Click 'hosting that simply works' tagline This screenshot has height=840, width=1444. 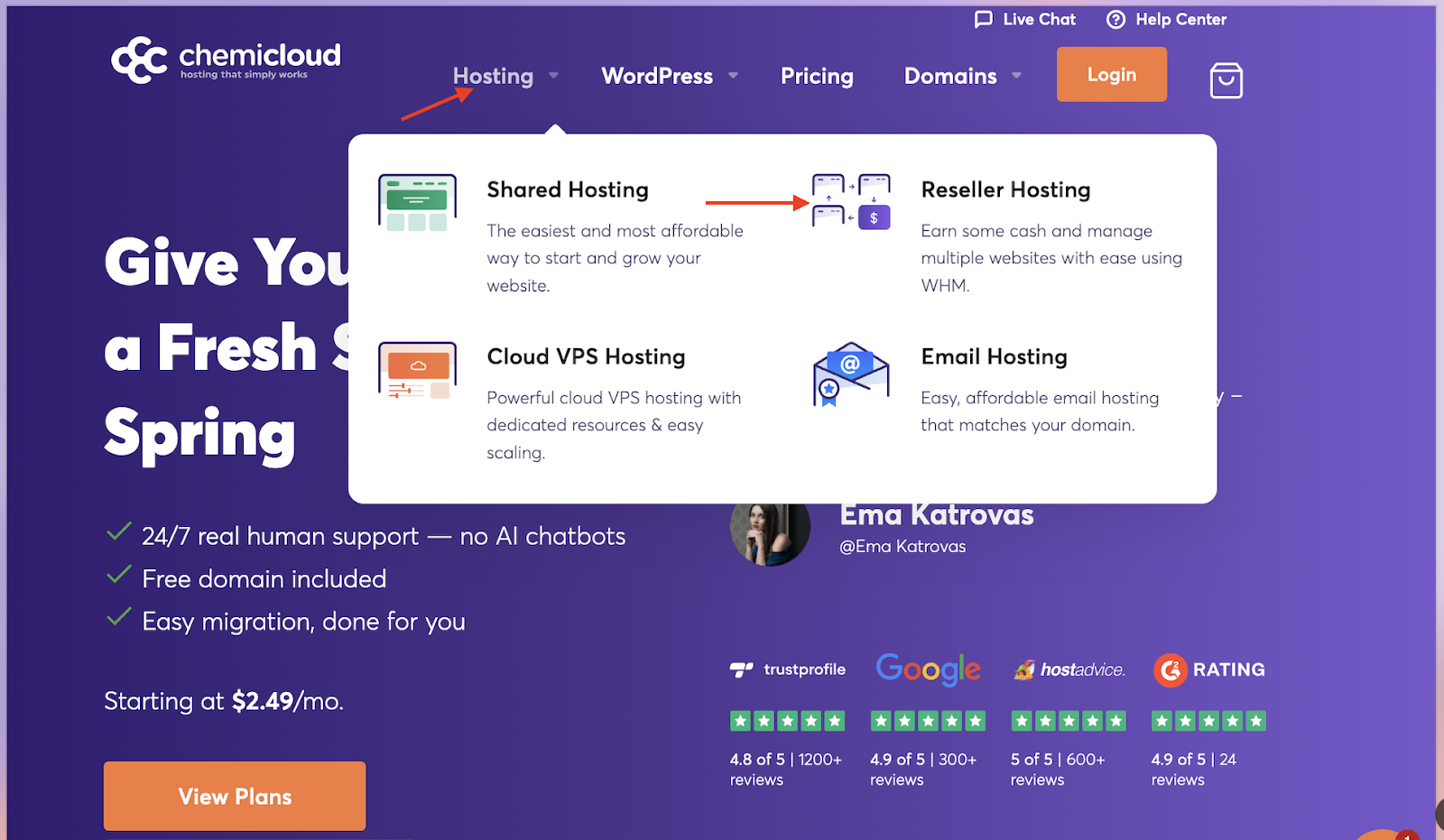244,75
